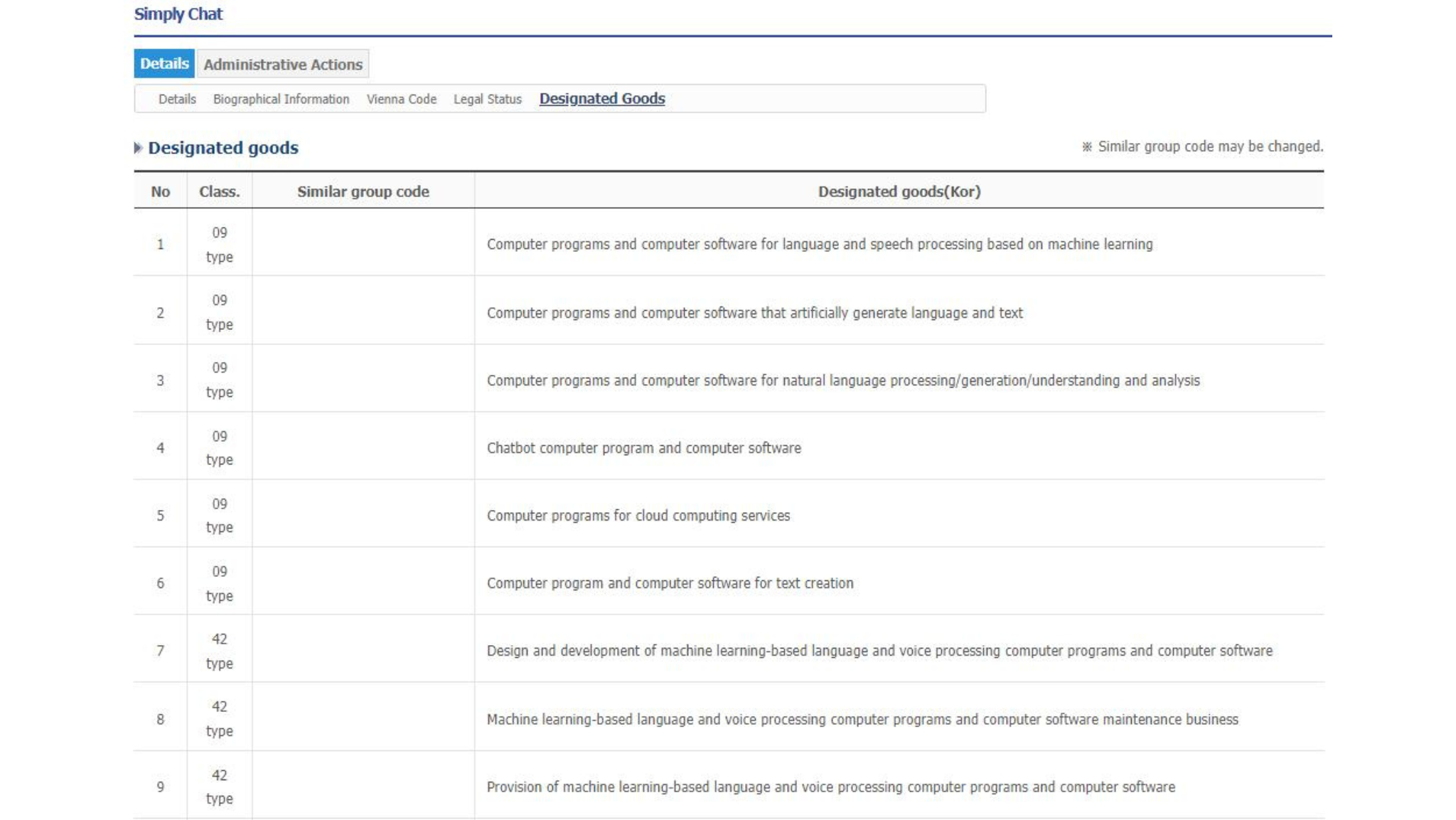
Task: Click the No column header
Action: (x=160, y=191)
